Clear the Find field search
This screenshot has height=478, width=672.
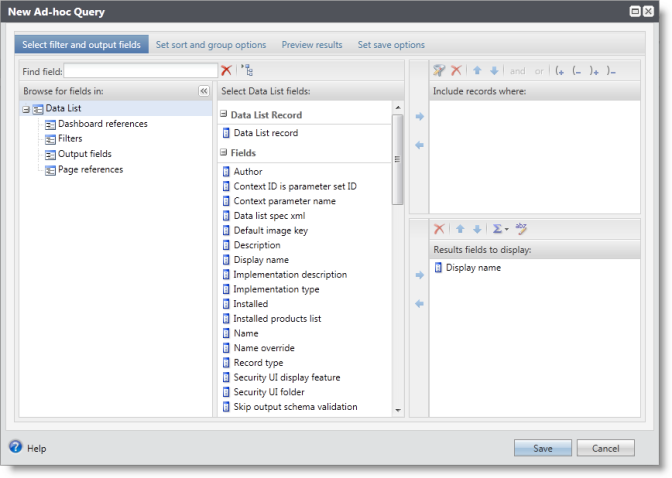pyautogui.click(x=227, y=71)
